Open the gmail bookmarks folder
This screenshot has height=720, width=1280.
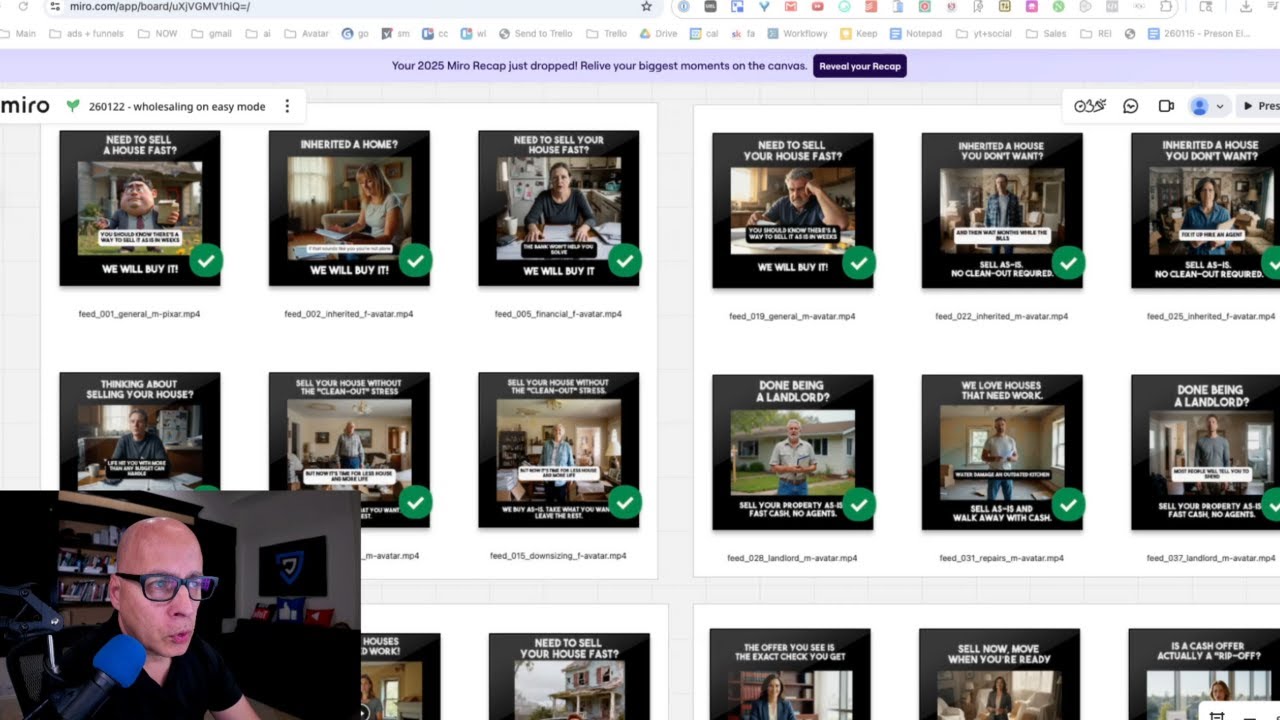tap(211, 33)
